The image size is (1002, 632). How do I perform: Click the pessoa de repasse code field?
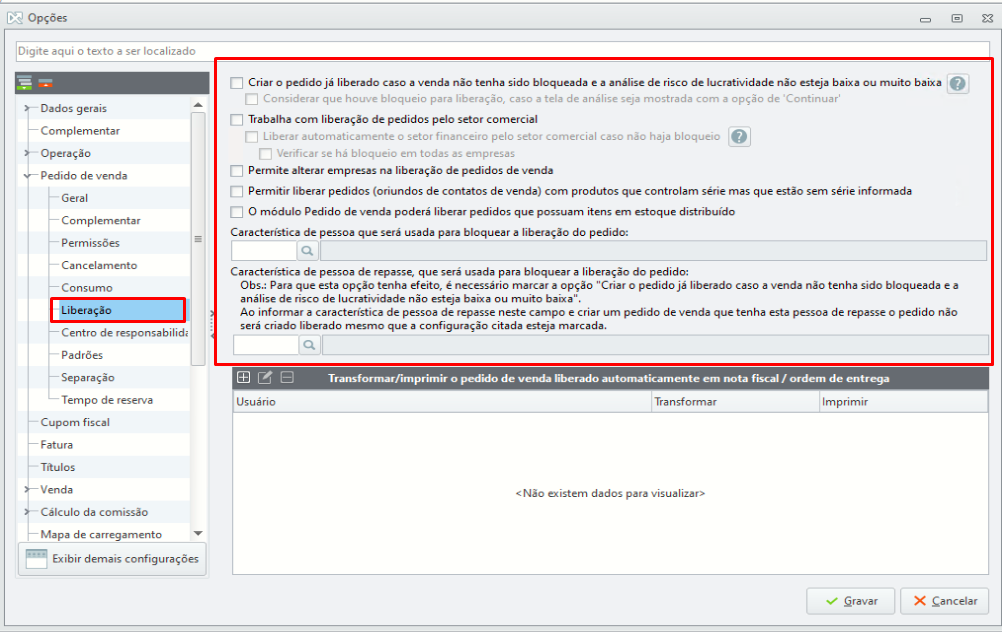coord(266,345)
